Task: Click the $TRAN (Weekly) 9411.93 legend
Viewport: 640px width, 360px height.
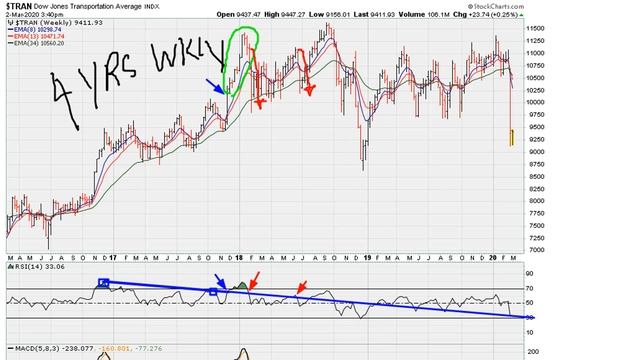Action: 55,23
